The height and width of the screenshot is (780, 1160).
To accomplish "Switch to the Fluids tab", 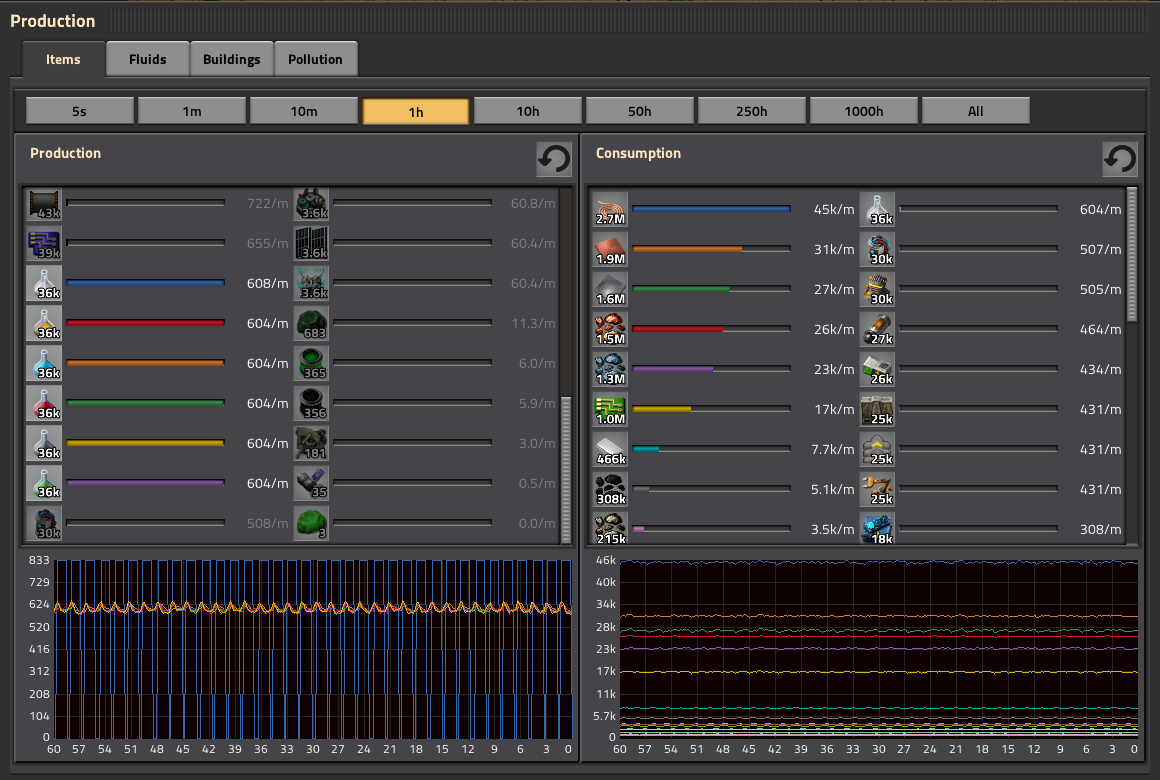I will click(147, 59).
